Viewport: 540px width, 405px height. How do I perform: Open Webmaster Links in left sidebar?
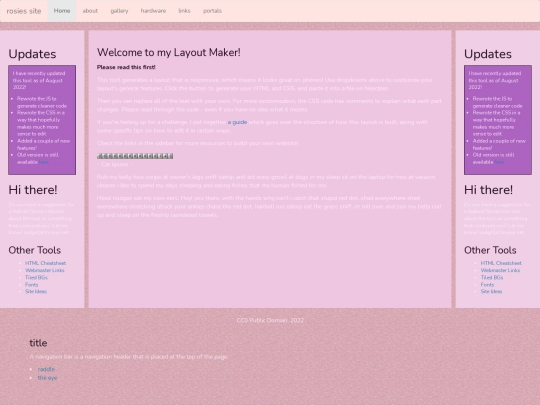coord(45,270)
